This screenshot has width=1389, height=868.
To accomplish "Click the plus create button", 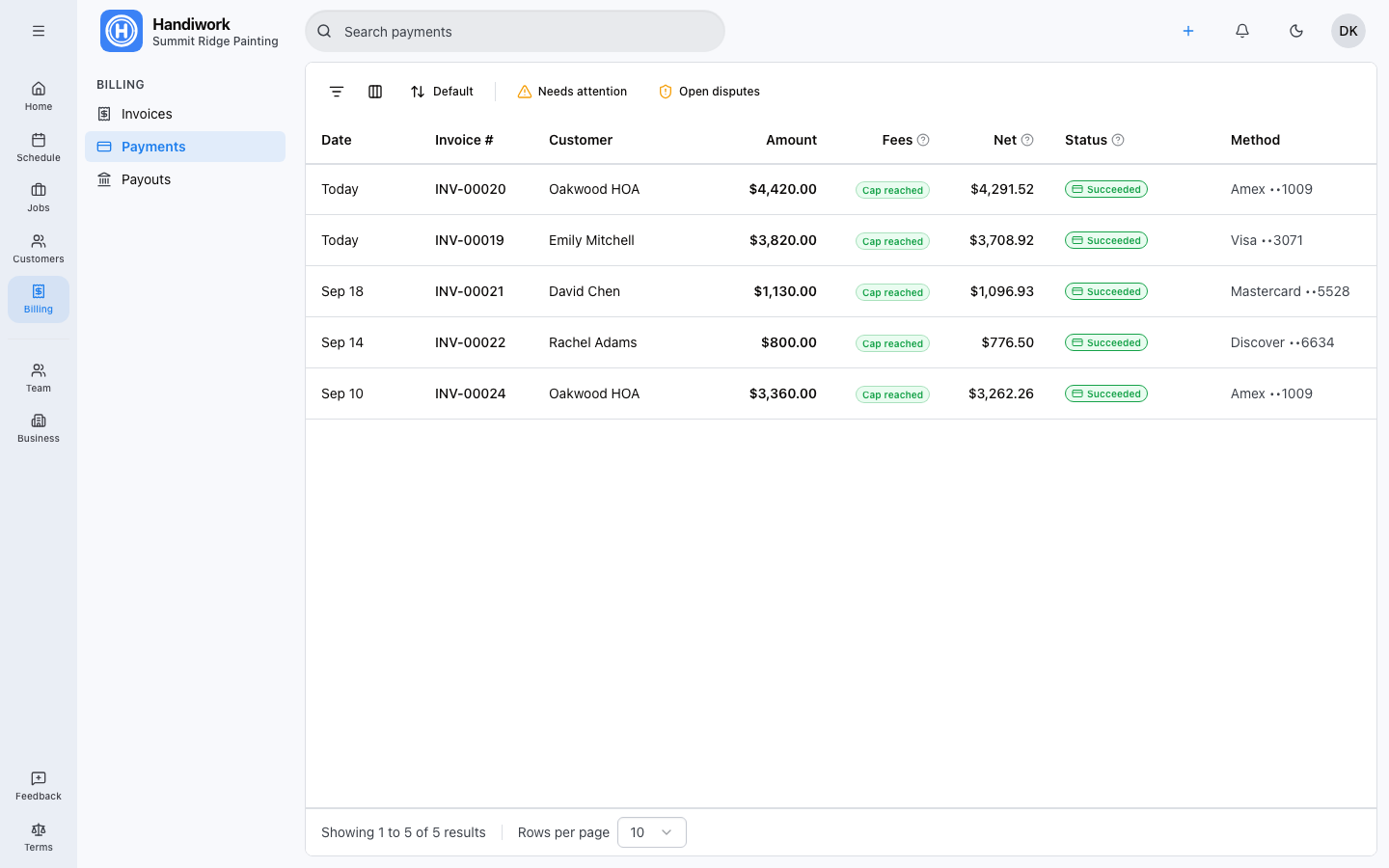I will (1188, 31).
